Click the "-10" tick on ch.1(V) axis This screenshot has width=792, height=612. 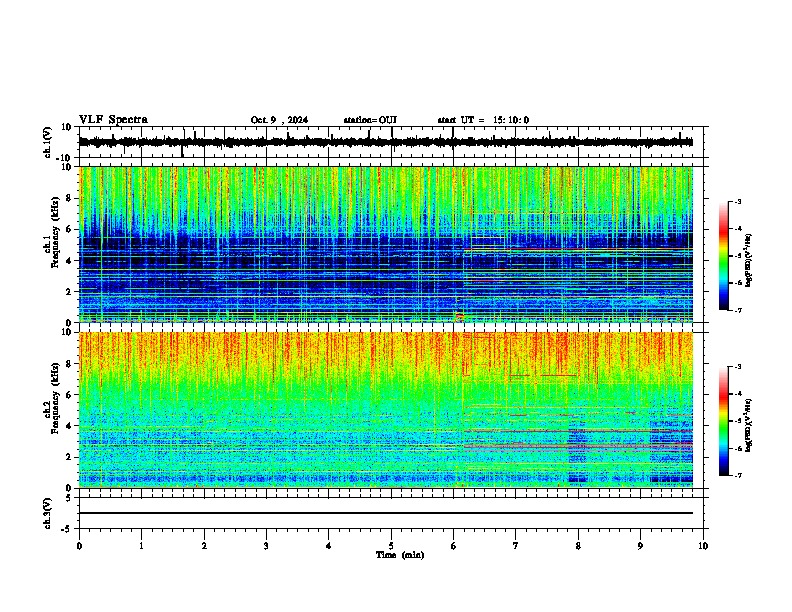point(64,158)
